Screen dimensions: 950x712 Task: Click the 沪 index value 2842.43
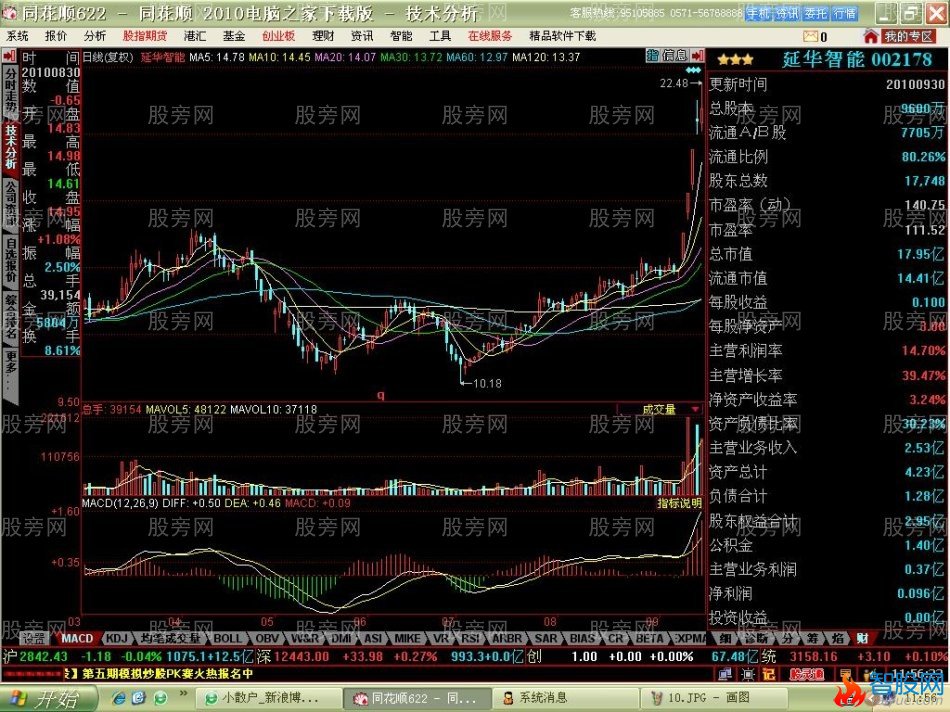coord(44,656)
